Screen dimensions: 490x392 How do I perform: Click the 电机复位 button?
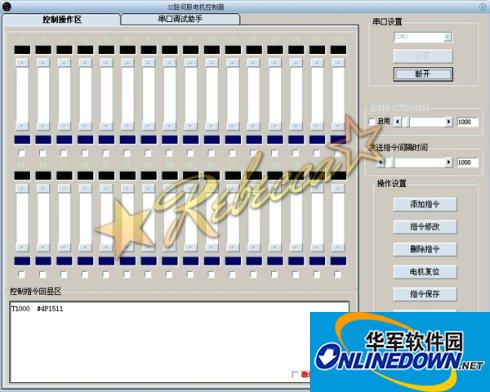pos(425,272)
